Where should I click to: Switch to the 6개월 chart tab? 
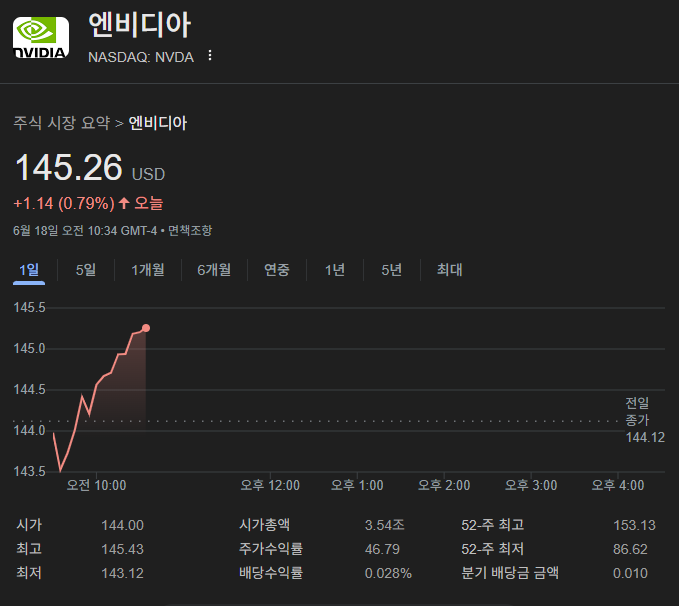[214, 270]
